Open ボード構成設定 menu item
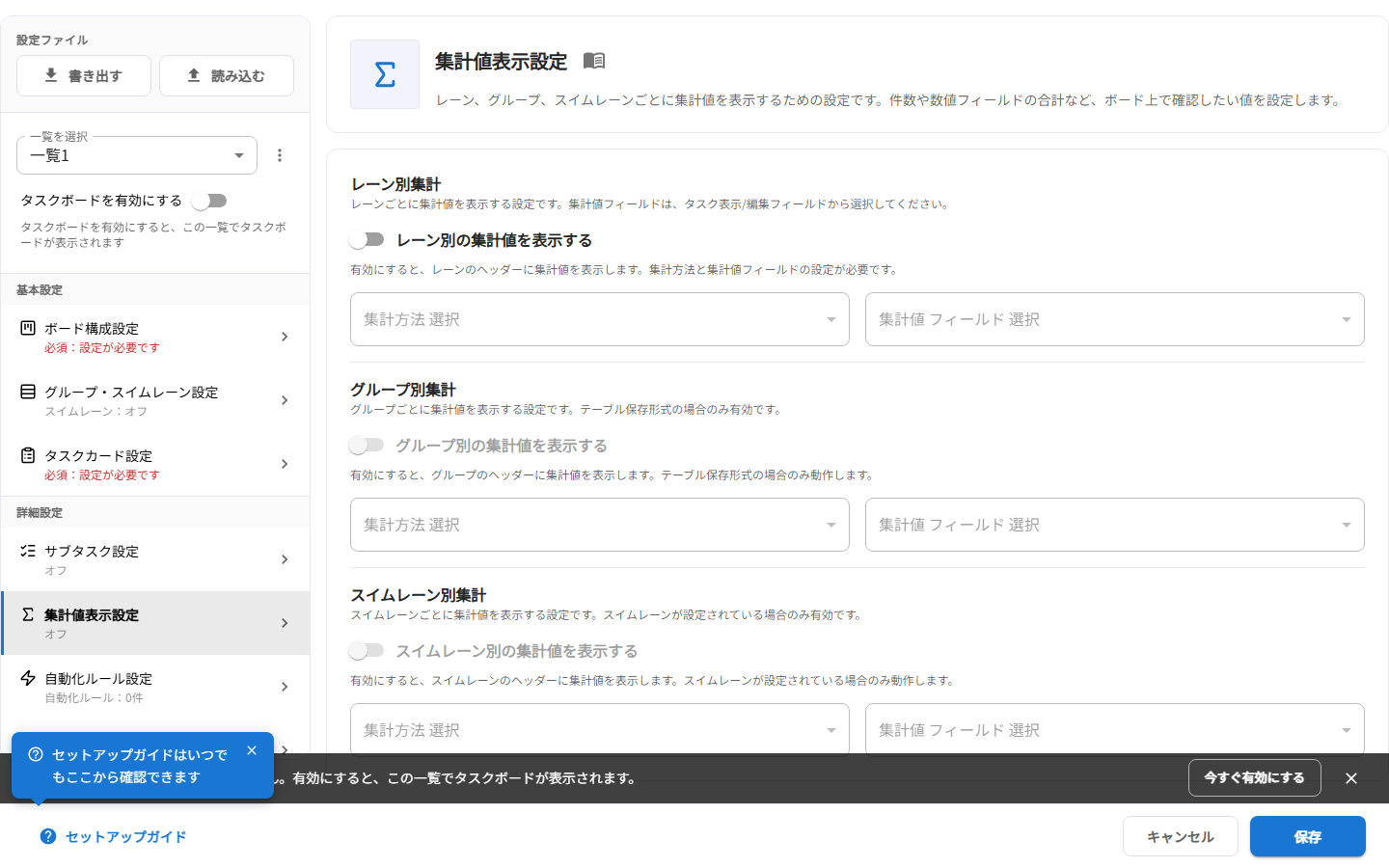The height and width of the screenshot is (868, 1389). [x=155, y=337]
